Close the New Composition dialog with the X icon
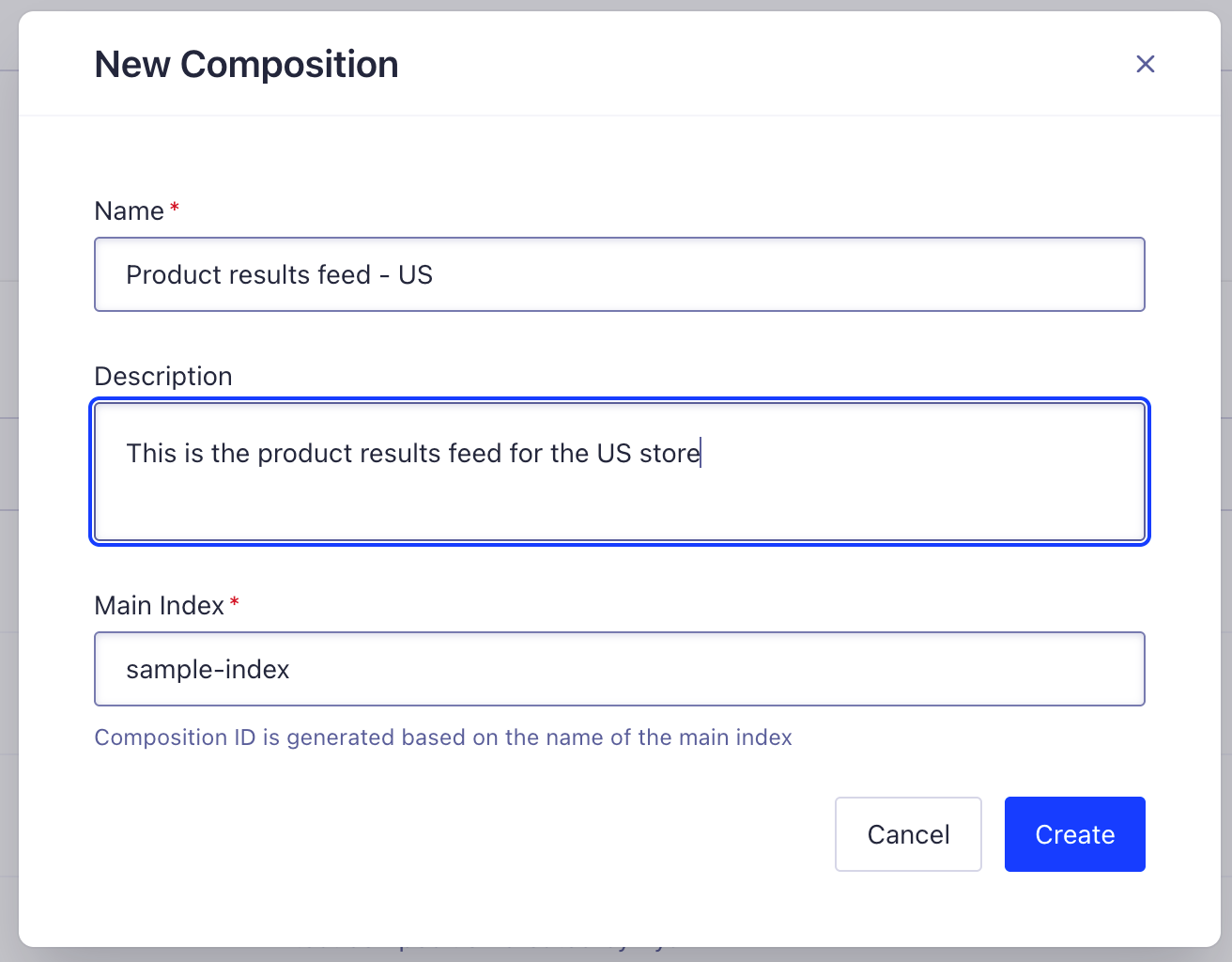Screen dimensions: 1232x962 point(1146,64)
